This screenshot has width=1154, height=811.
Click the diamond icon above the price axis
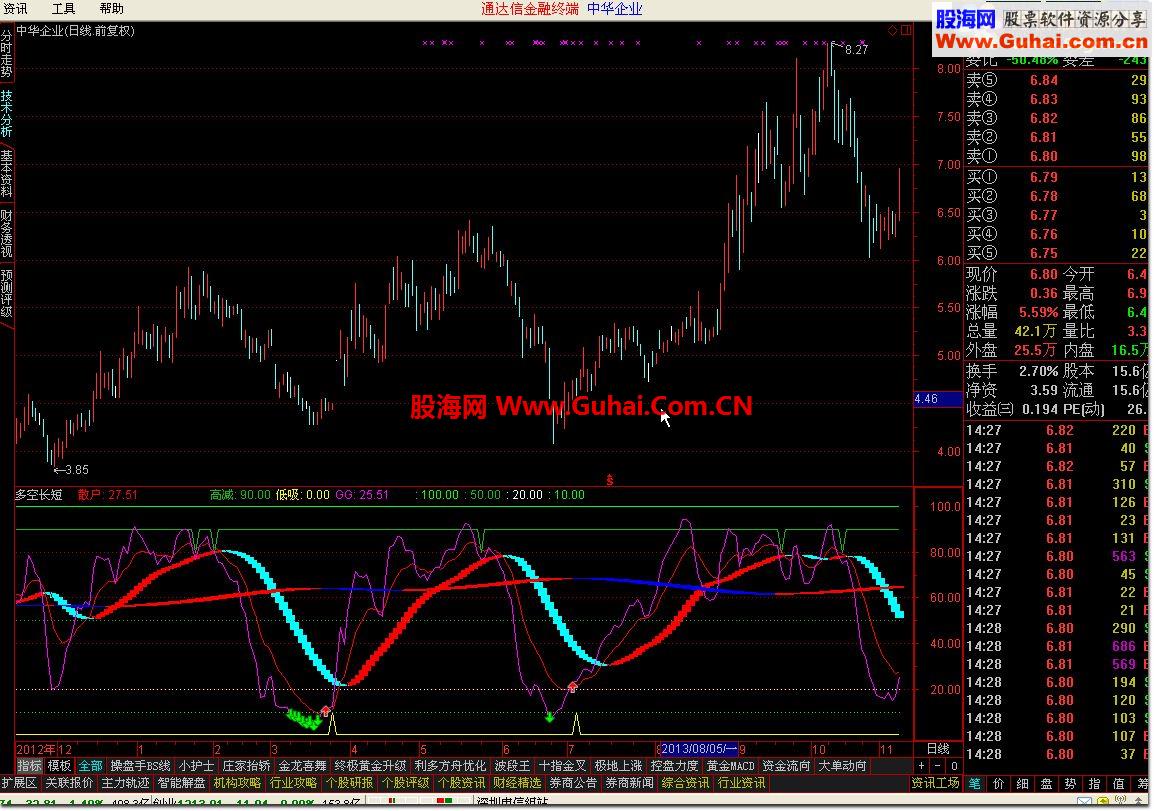pyautogui.click(x=892, y=30)
